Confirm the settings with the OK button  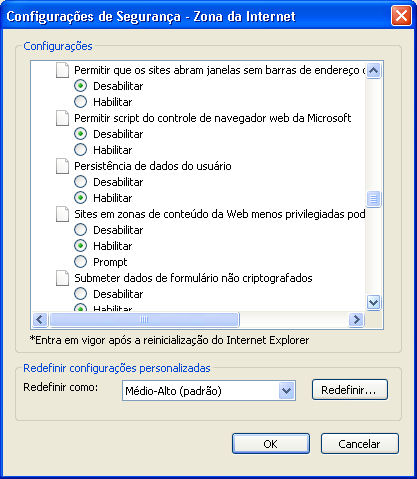[x=271, y=444]
